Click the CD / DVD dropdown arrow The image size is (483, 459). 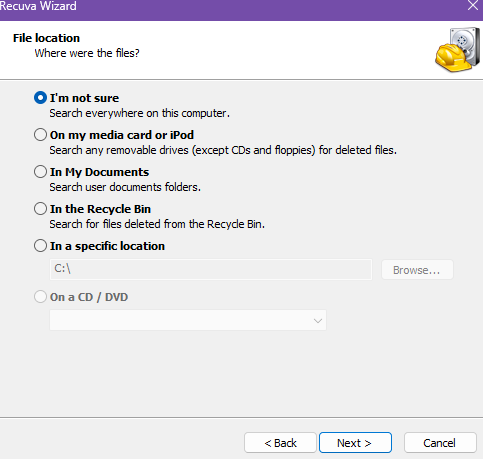coord(318,321)
